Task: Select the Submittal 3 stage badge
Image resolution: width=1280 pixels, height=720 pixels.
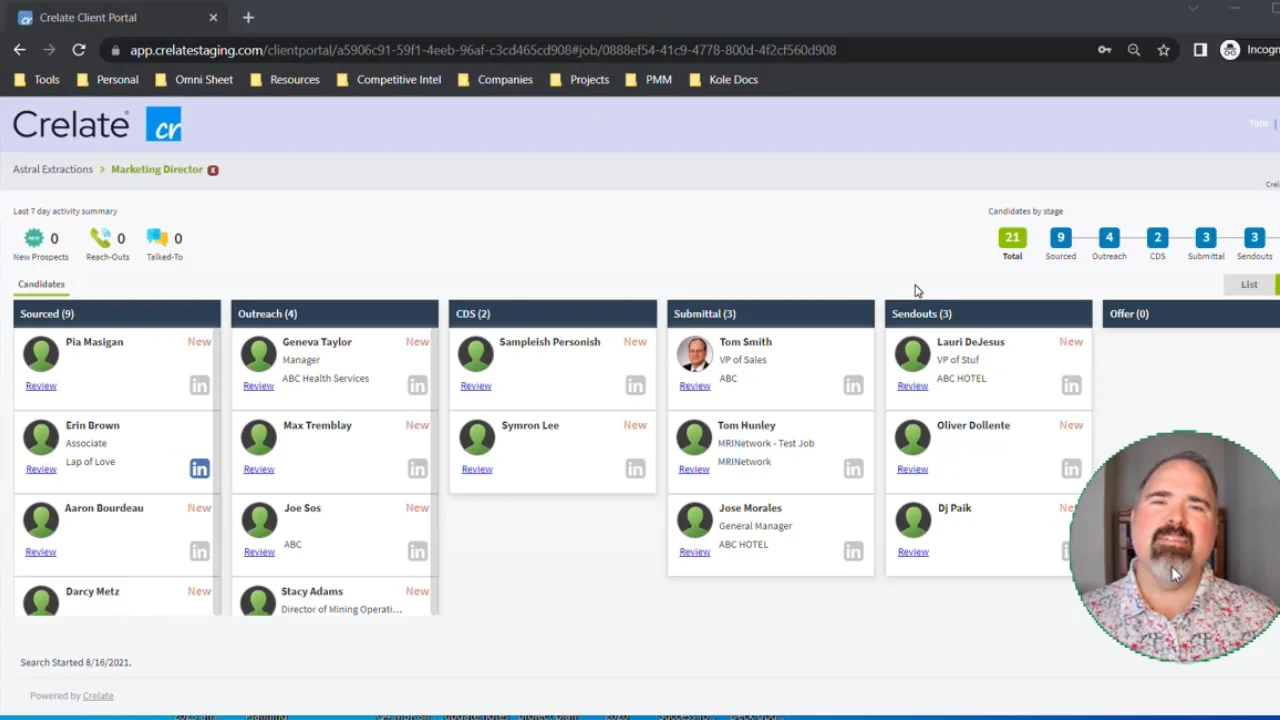Action: click(1206, 238)
